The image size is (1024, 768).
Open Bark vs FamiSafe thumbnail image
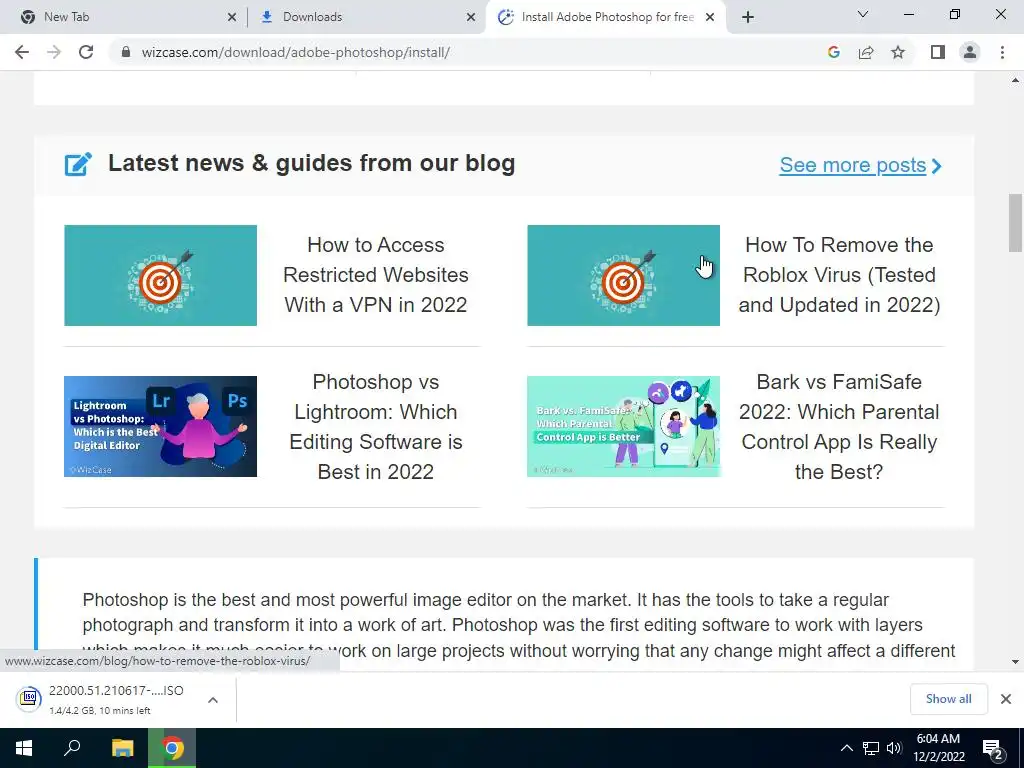point(624,426)
